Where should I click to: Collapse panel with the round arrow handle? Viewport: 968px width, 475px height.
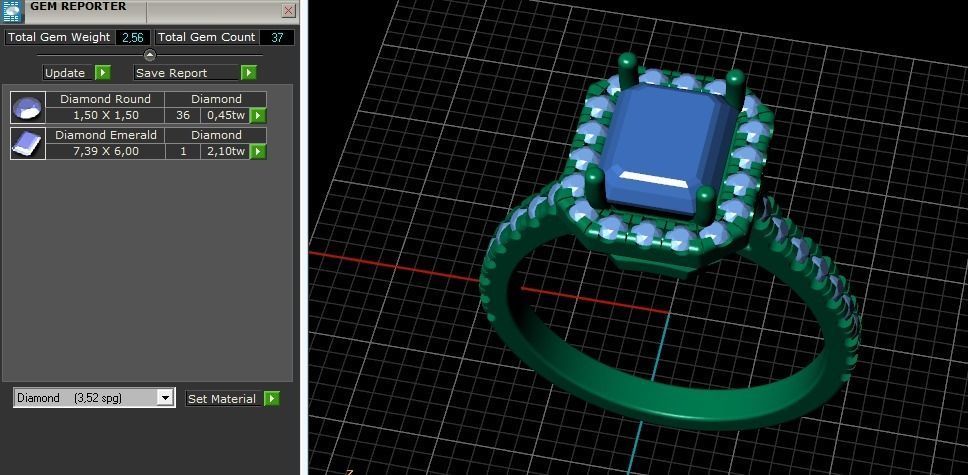click(149, 55)
